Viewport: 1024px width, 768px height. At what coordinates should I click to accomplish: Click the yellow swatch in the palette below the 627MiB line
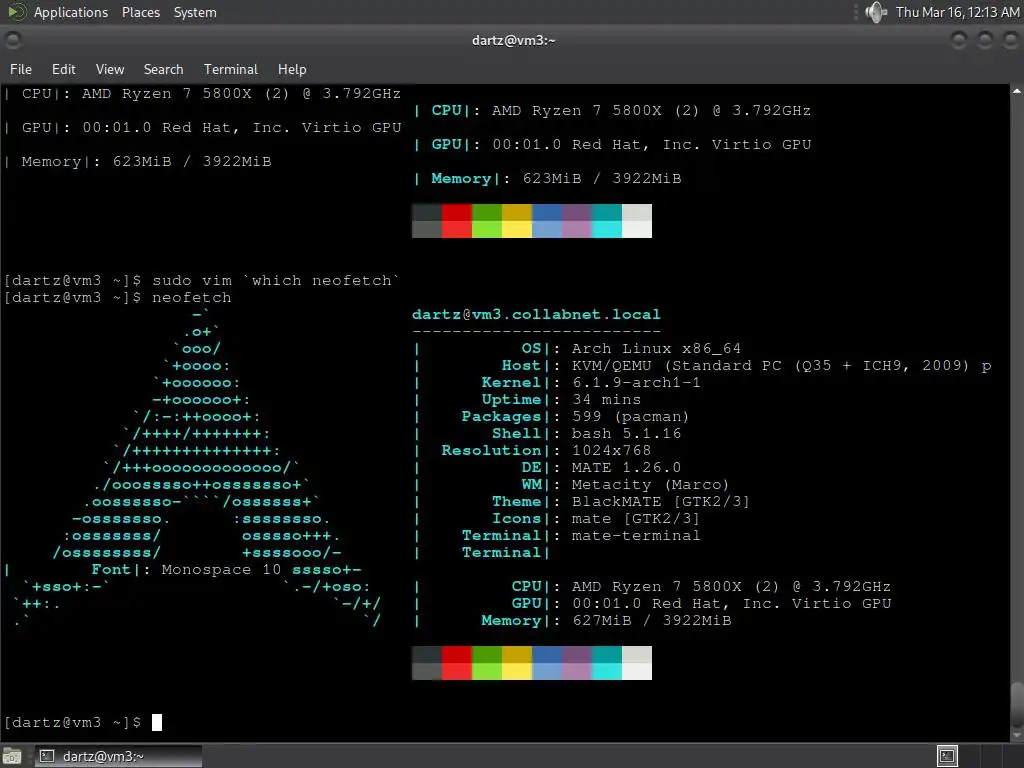(517, 671)
